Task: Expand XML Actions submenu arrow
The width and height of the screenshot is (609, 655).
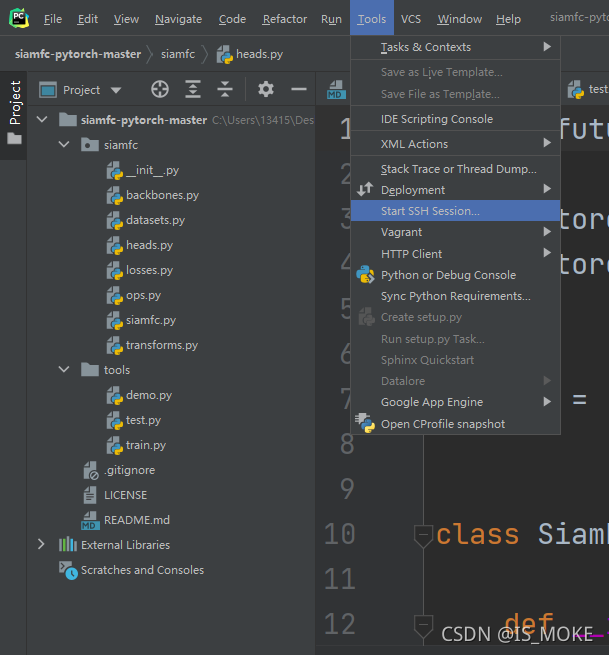Action: tap(547, 143)
